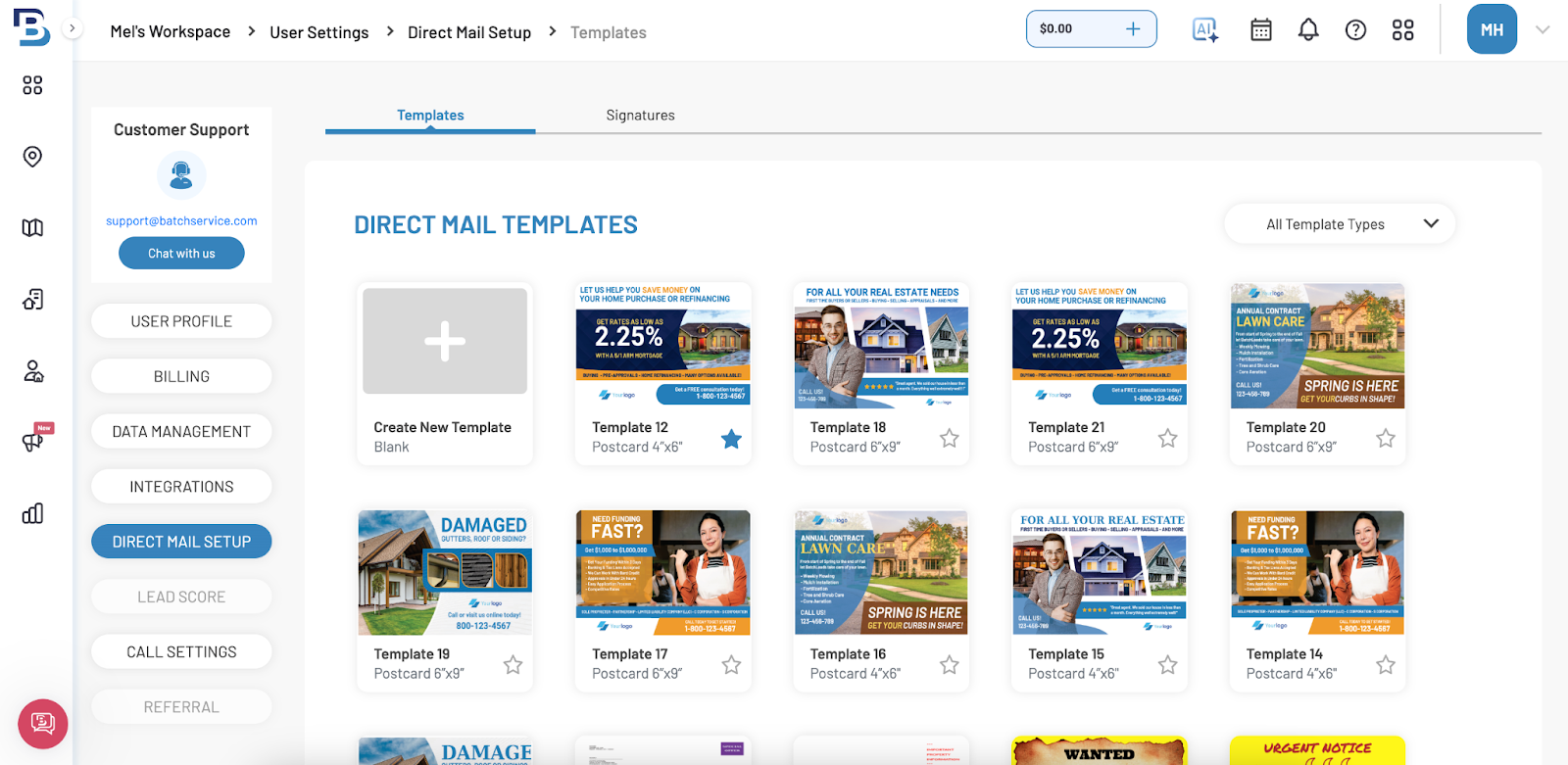Open BILLING settings

point(181,376)
